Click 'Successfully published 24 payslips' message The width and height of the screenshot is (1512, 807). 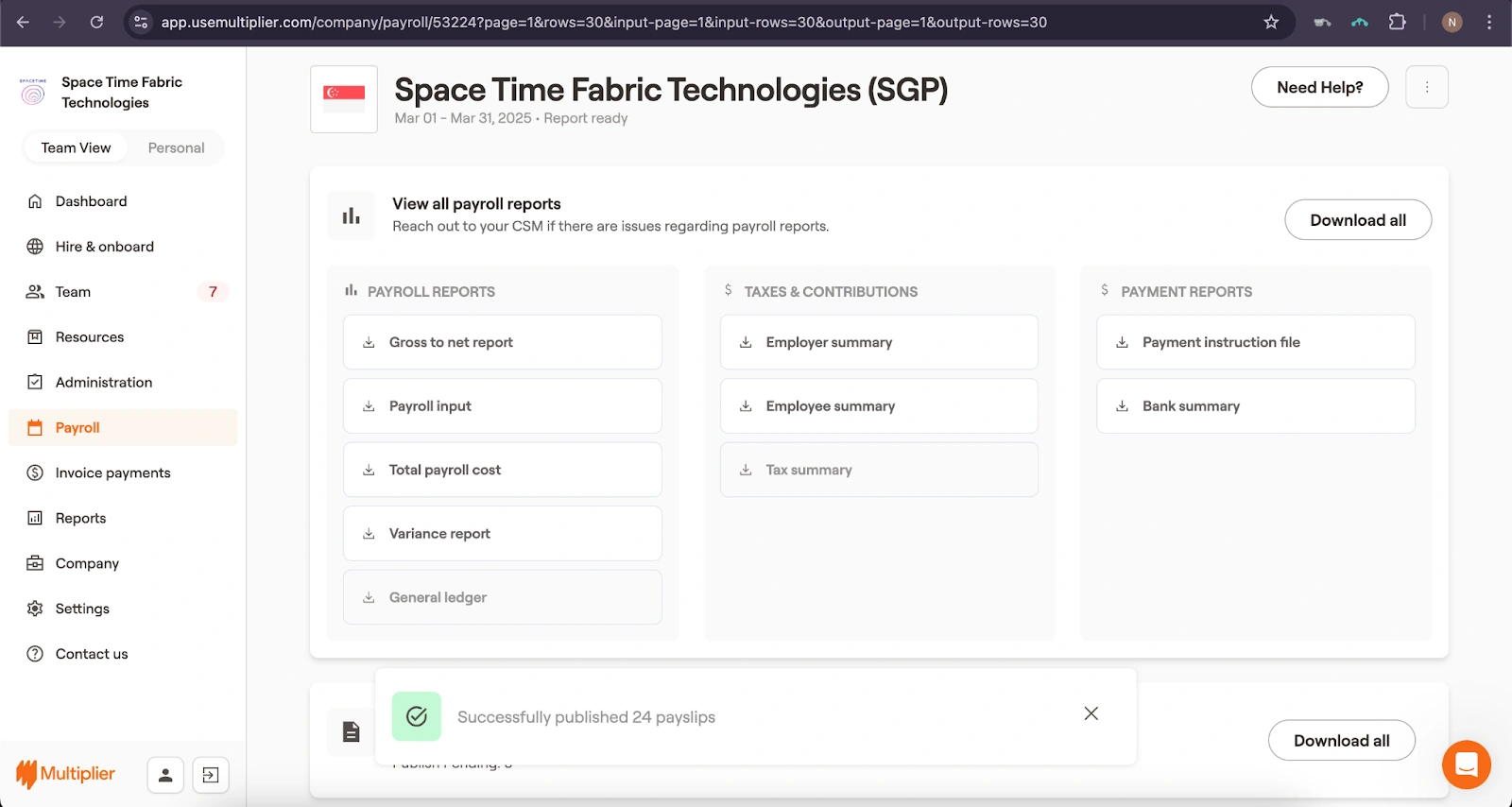click(x=586, y=717)
